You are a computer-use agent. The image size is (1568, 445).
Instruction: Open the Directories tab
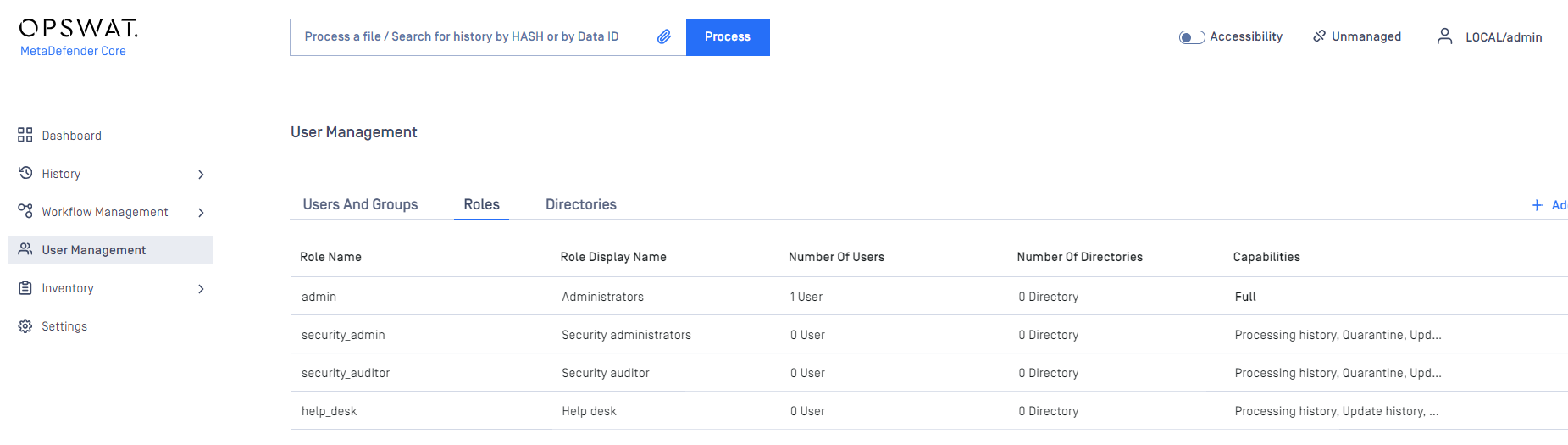[x=581, y=204]
